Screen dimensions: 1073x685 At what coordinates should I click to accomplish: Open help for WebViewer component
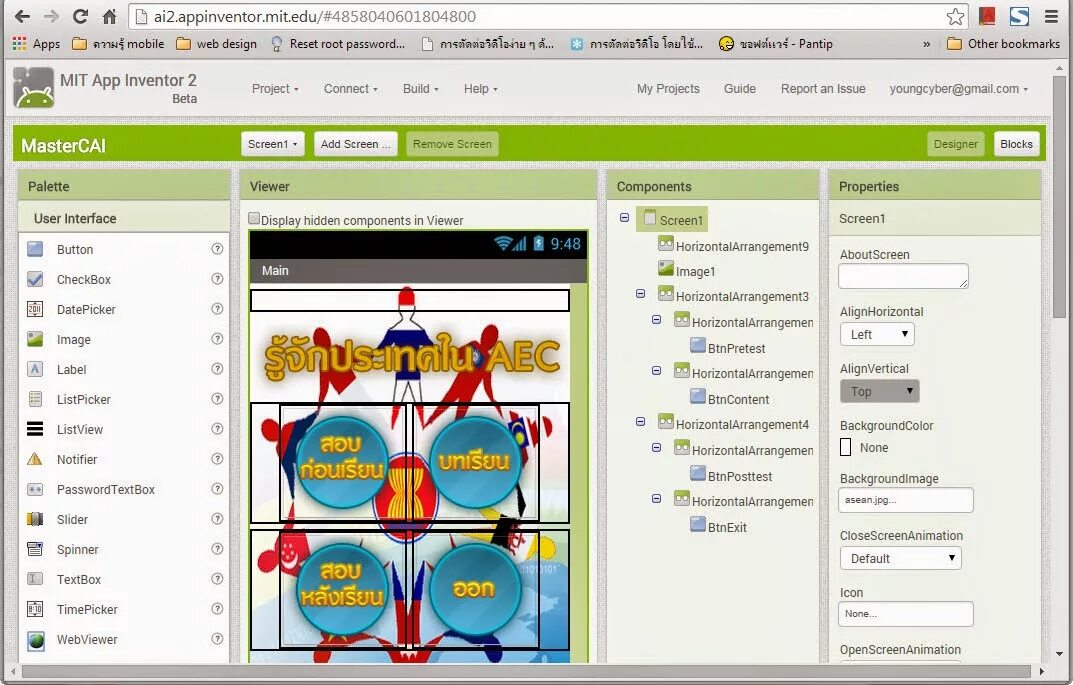217,638
